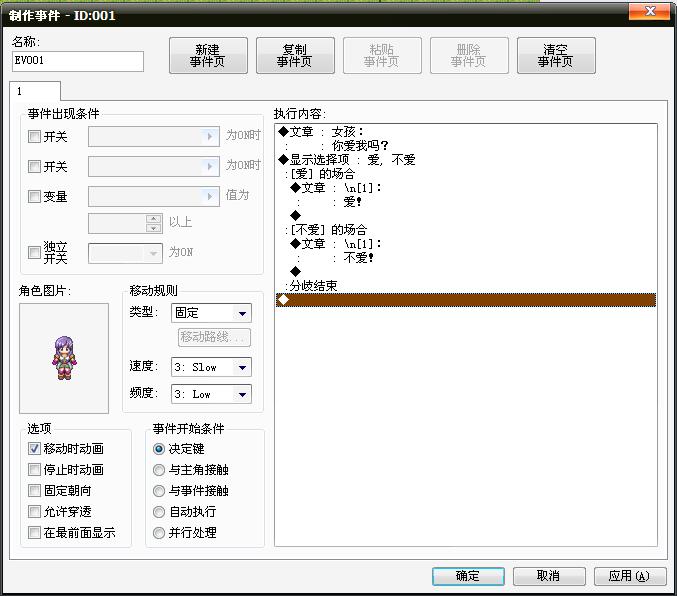The width and height of the screenshot is (677, 596).
Task: Select the 显示选择项: 爱, 不爱 command
Action: click(466, 160)
